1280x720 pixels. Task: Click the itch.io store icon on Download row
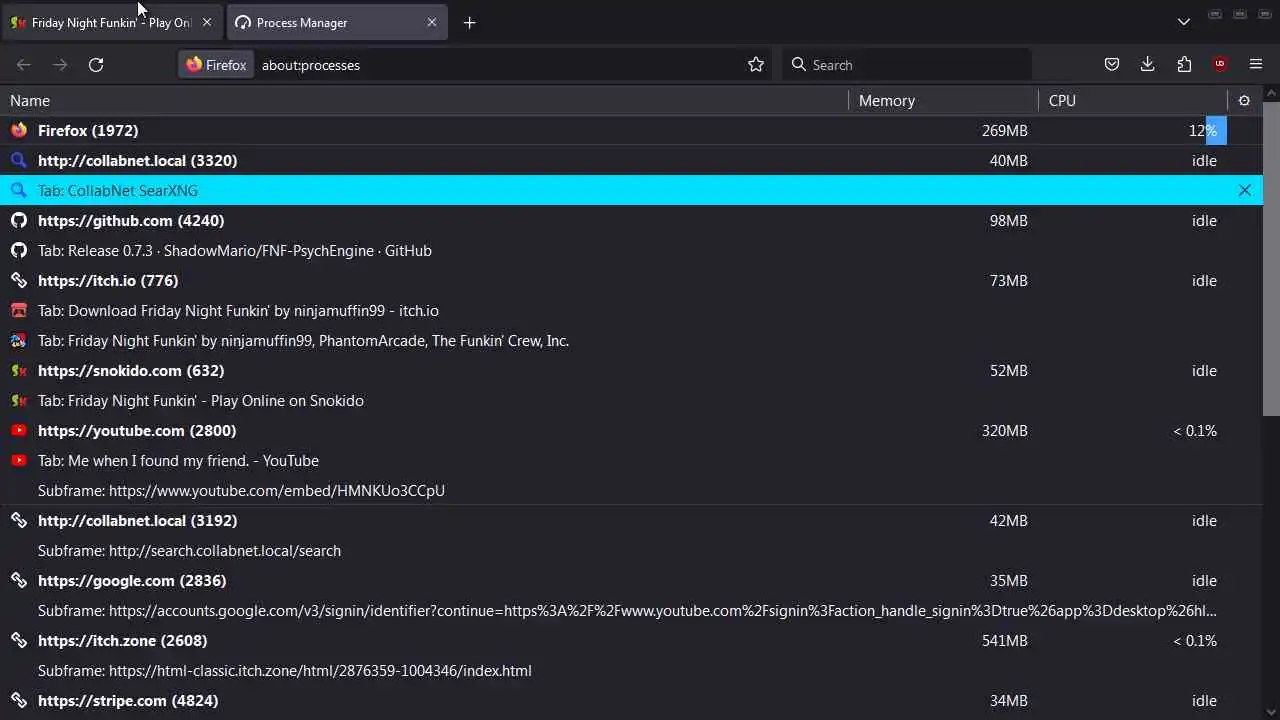[x=18, y=310]
